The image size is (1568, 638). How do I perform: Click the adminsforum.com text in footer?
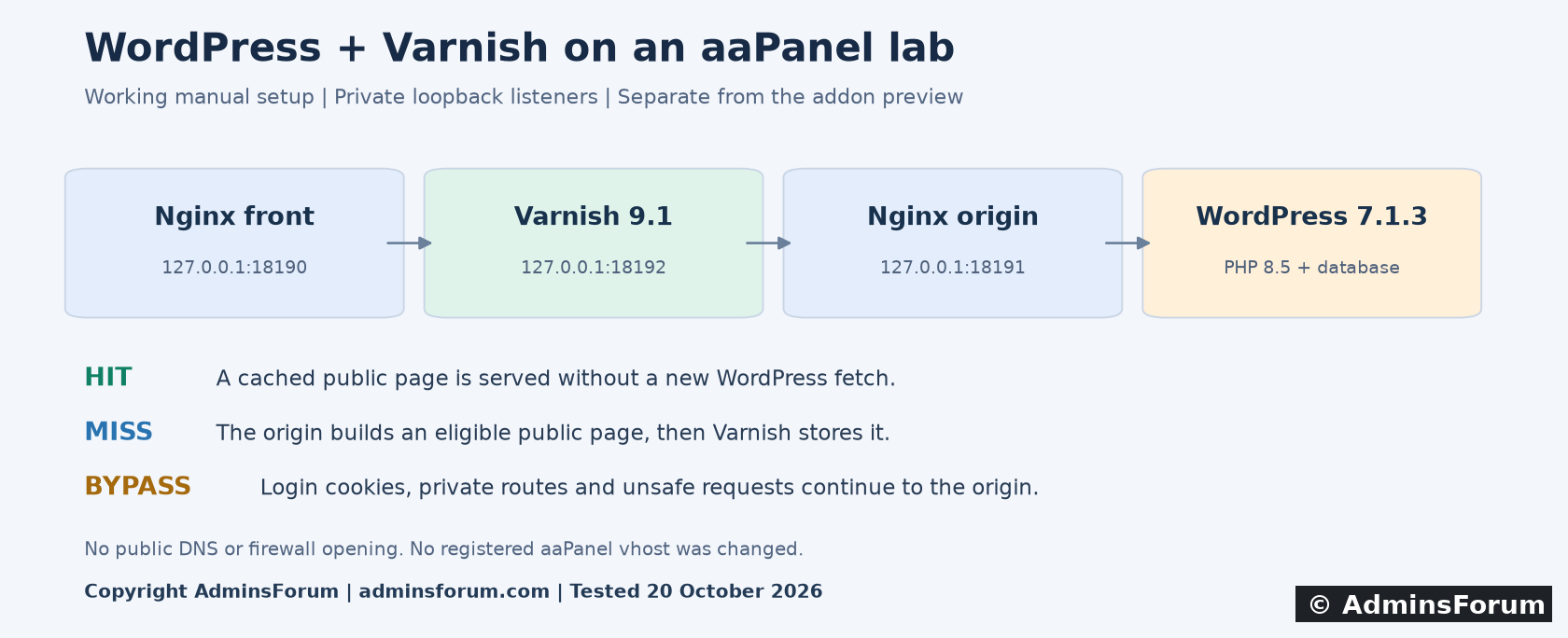pos(455,591)
